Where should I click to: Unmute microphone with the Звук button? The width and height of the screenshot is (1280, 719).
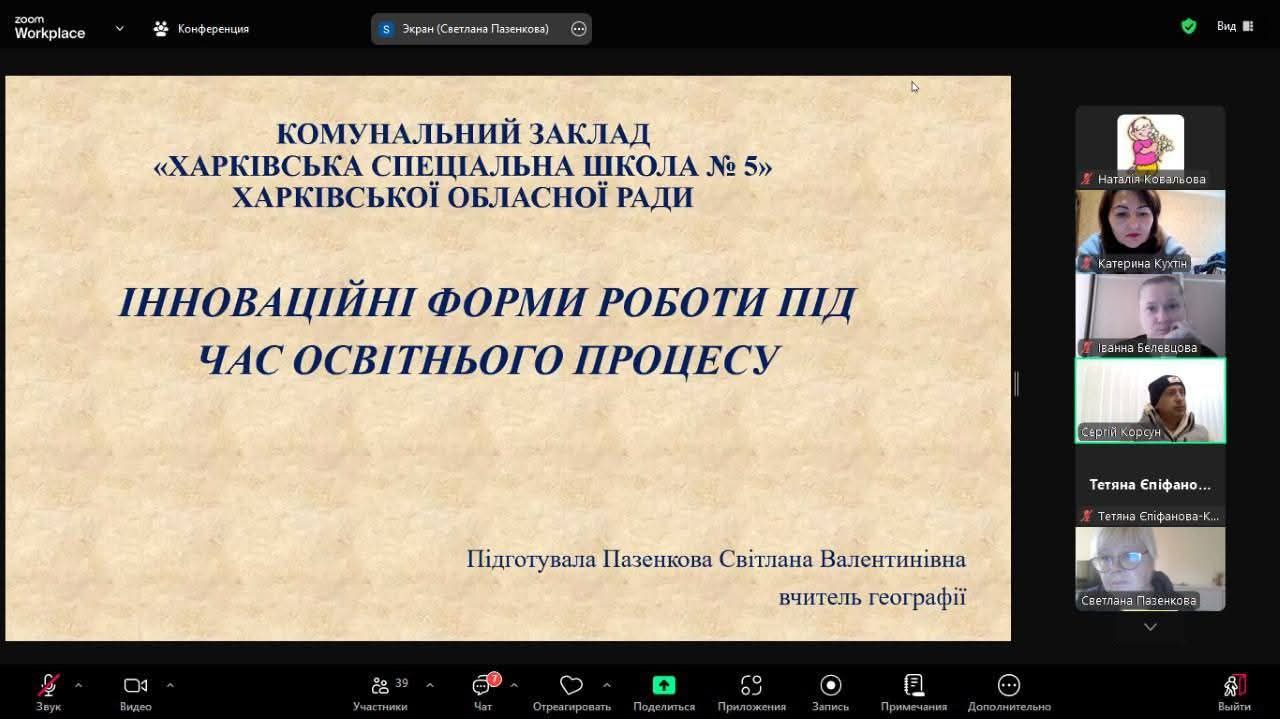[48, 686]
